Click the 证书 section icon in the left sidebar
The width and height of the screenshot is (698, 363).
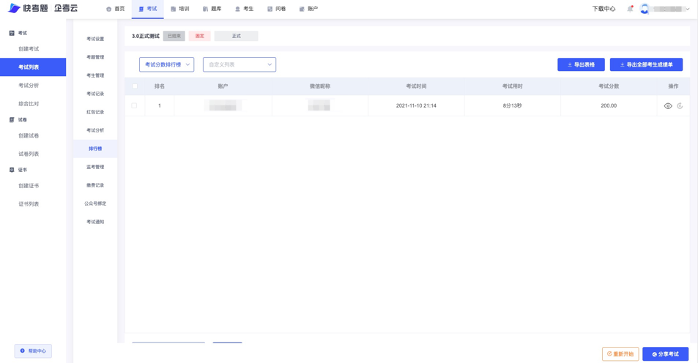(12, 170)
